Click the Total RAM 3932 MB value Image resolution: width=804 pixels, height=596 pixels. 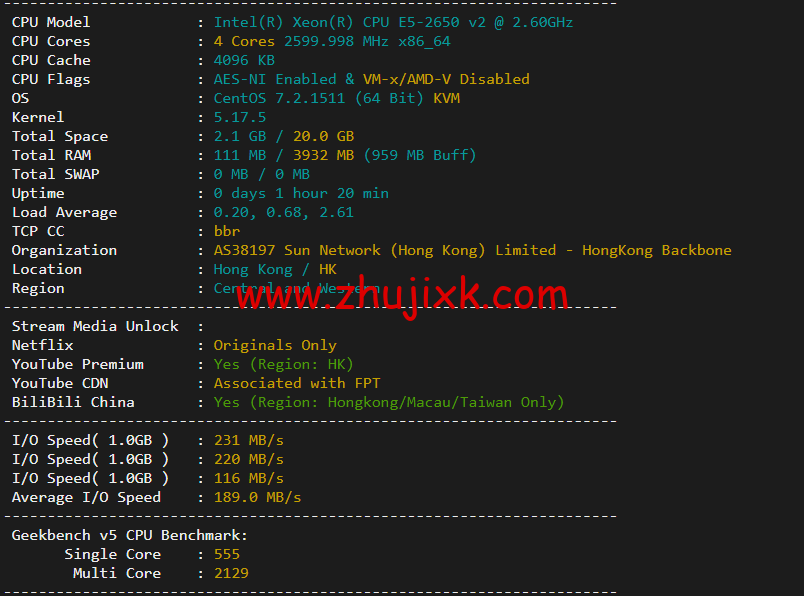(x=324, y=155)
